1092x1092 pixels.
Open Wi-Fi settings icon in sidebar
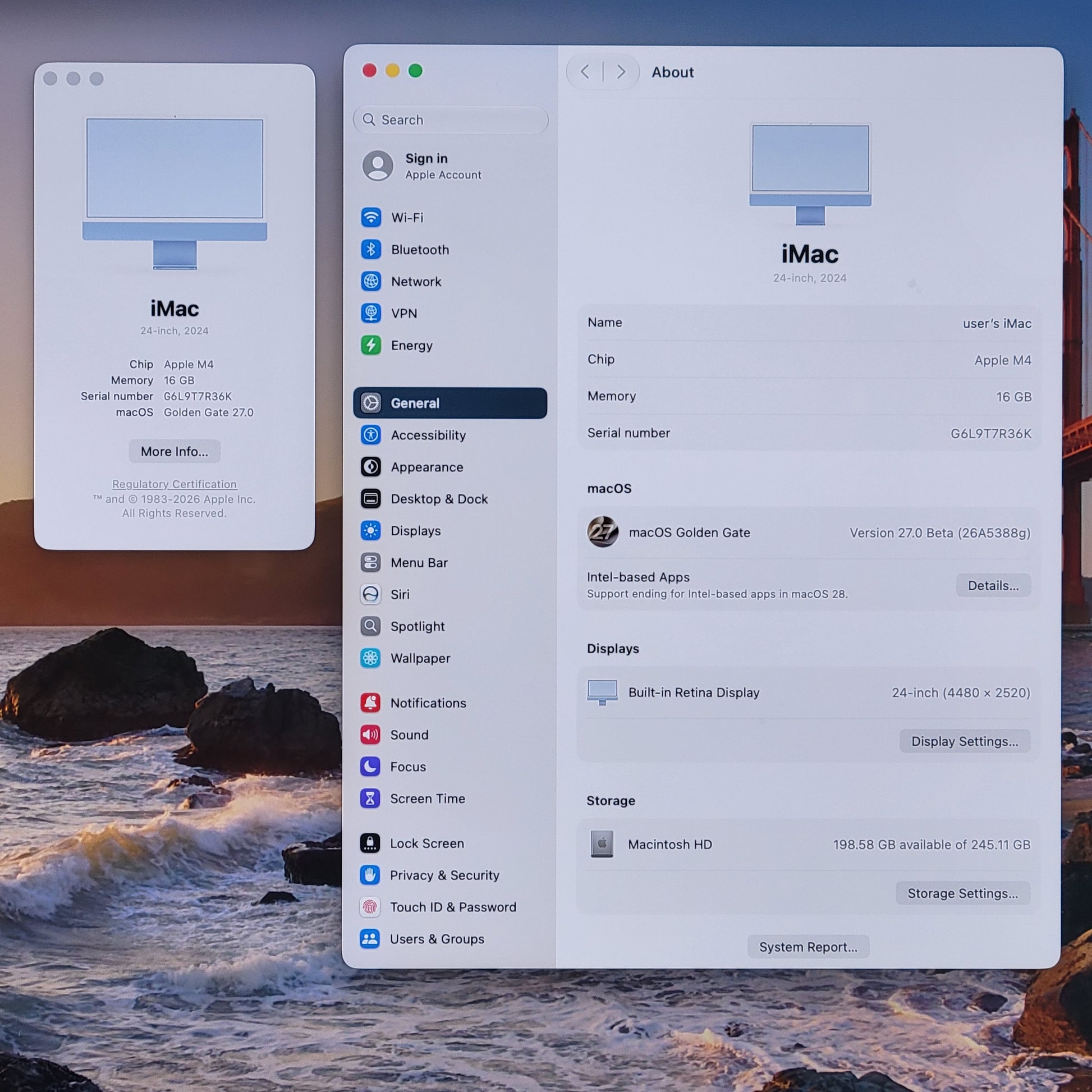coord(371,217)
